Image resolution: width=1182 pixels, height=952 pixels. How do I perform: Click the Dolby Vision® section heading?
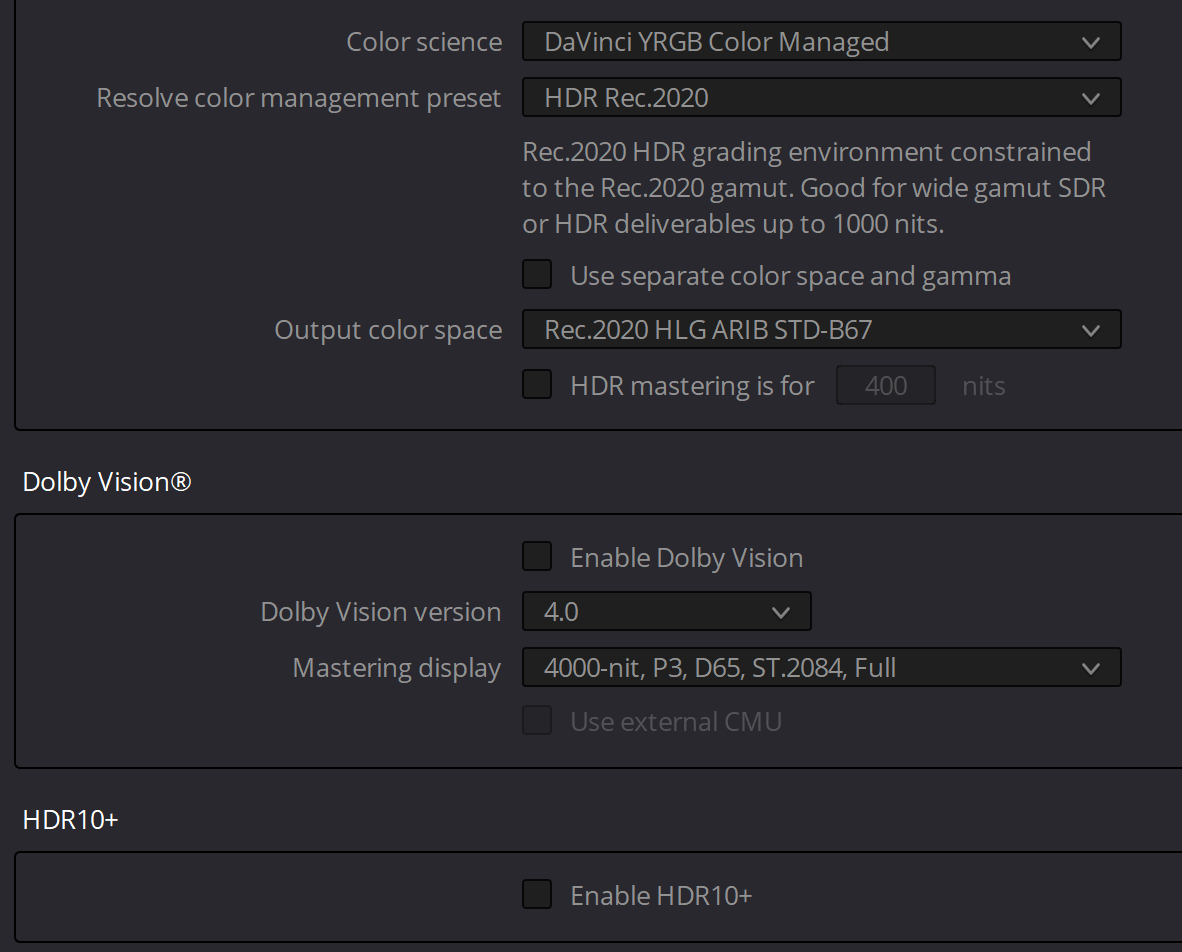pyautogui.click(x=107, y=482)
